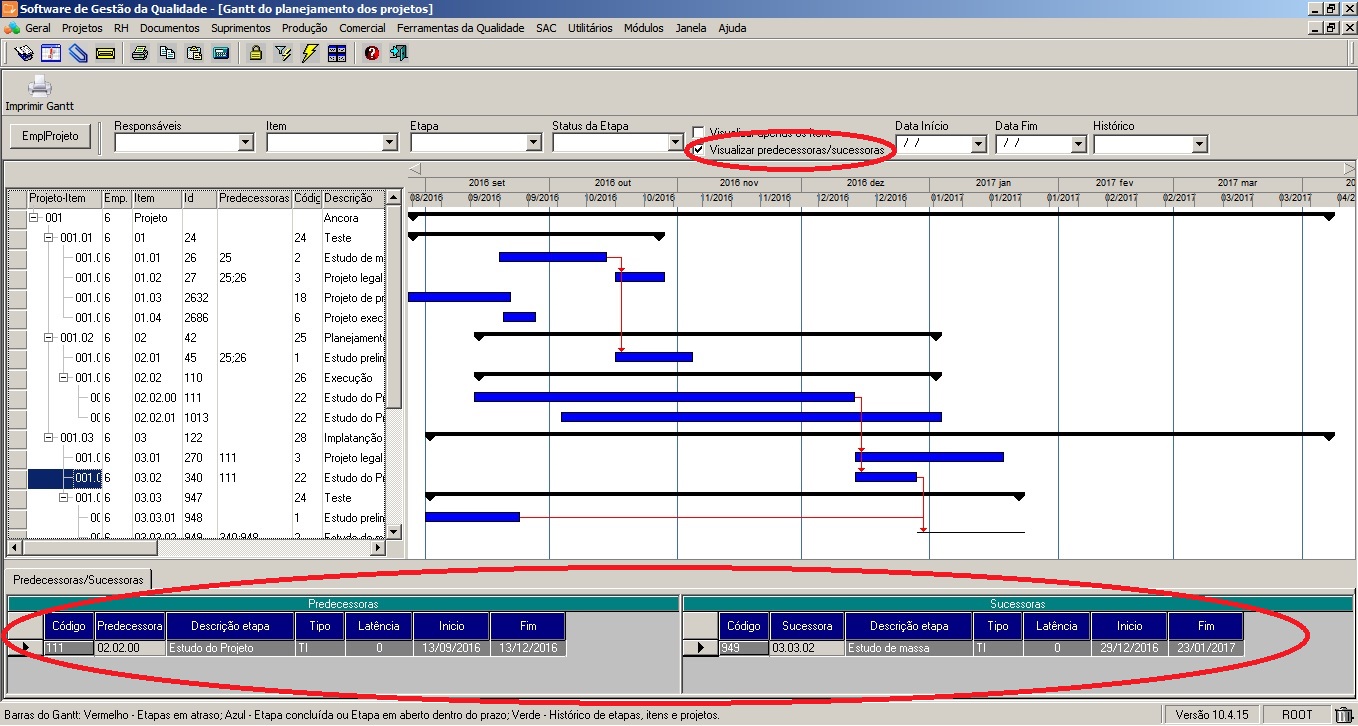Click Gantt timeline scroll-left arrow

[415, 168]
